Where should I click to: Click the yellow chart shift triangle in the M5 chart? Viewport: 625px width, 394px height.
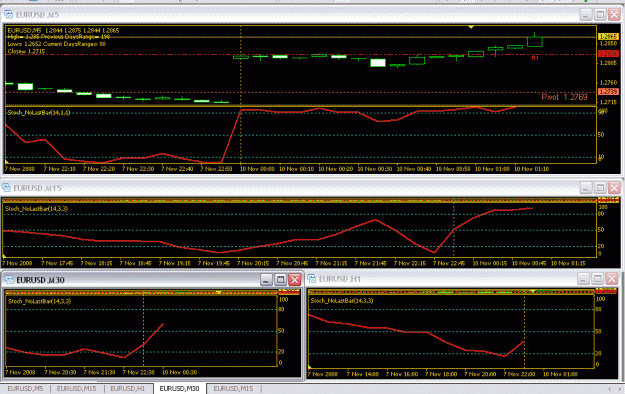pyautogui.click(x=471, y=27)
